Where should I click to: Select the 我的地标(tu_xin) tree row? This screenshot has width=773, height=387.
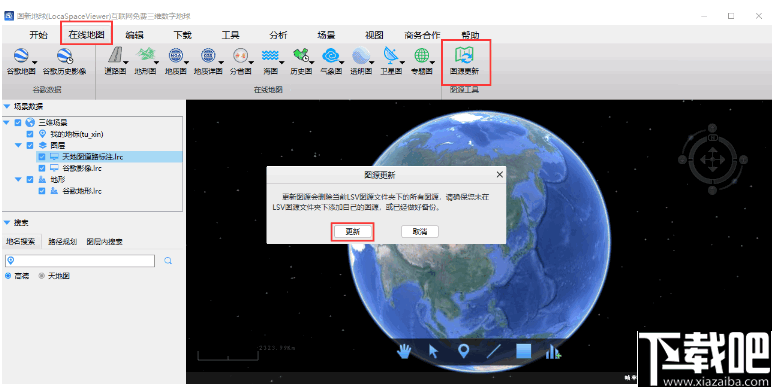[x=104, y=134]
